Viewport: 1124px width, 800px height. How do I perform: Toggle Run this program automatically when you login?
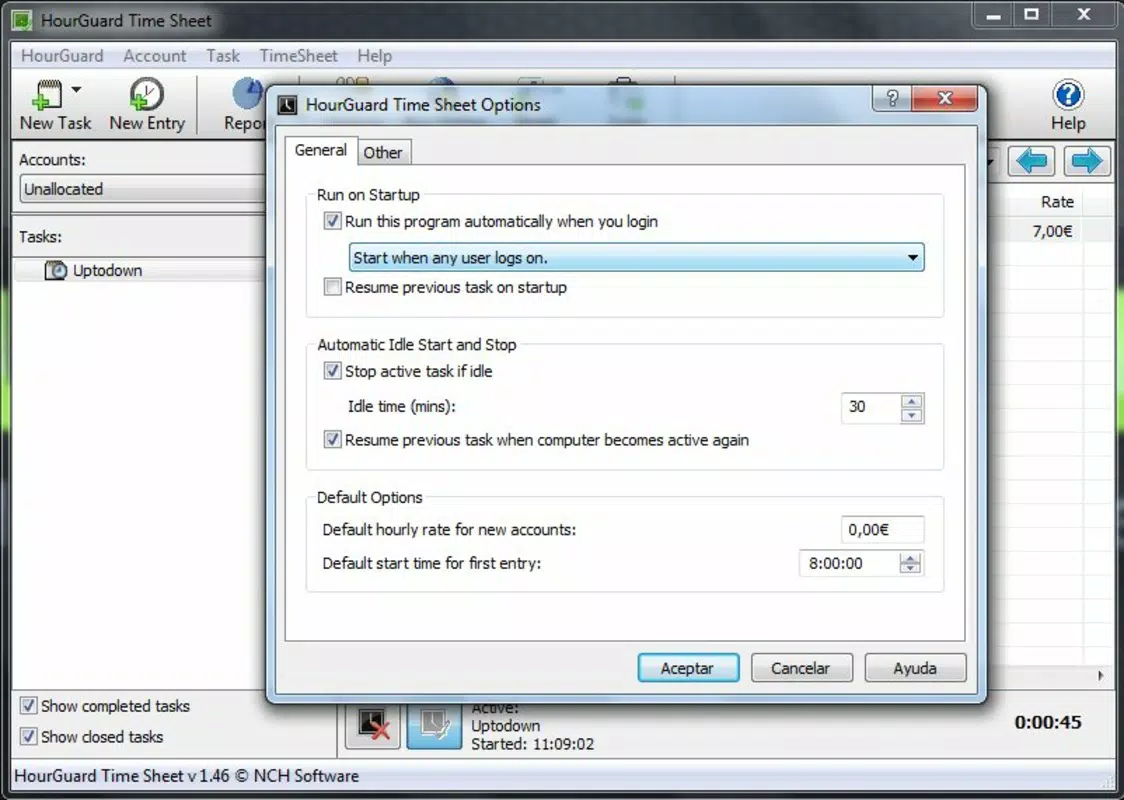(x=332, y=221)
